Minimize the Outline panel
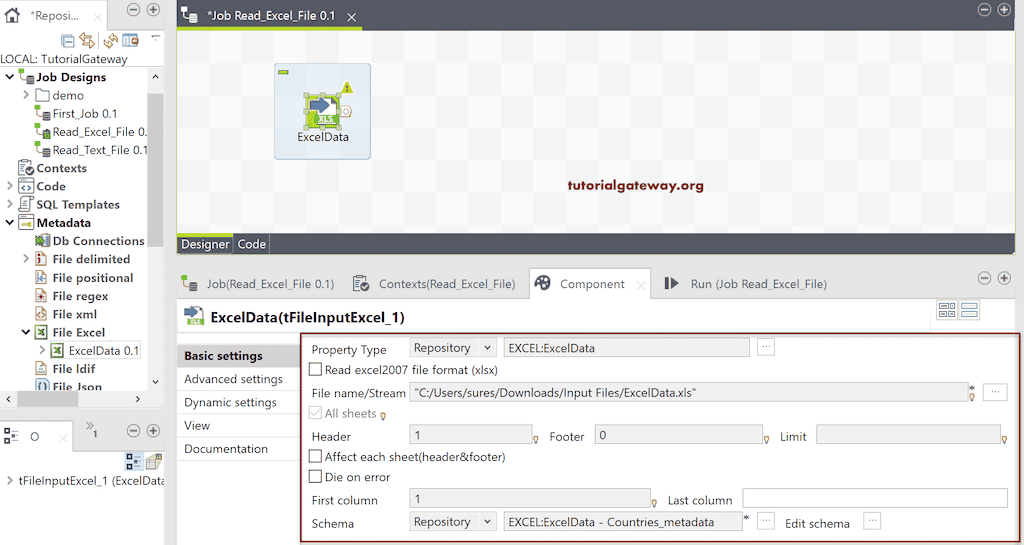Image resolution: width=1024 pixels, height=545 pixels. pyautogui.click(x=133, y=431)
